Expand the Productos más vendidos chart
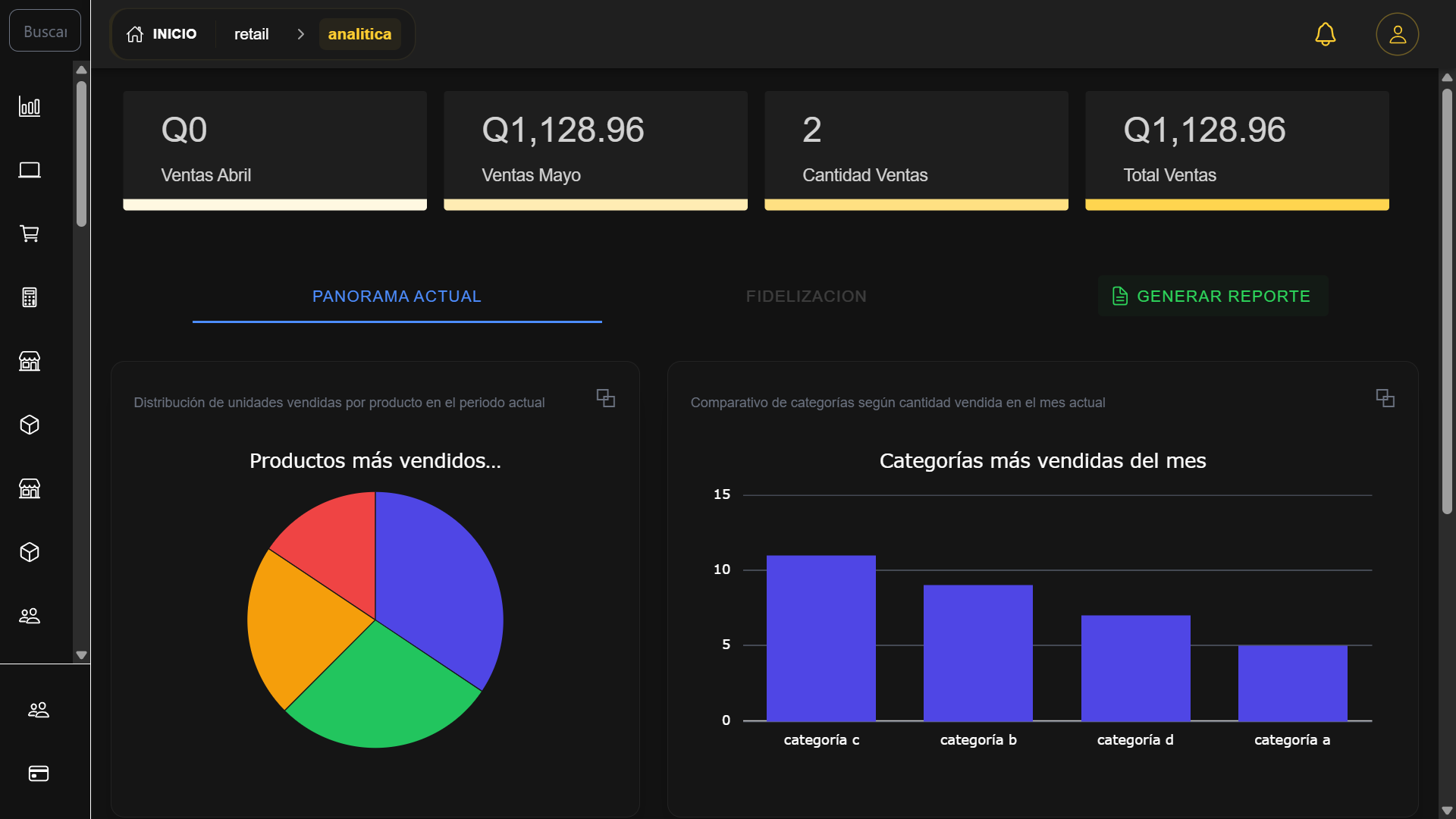The height and width of the screenshot is (819, 1456). pyautogui.click(x=606, y=398)
